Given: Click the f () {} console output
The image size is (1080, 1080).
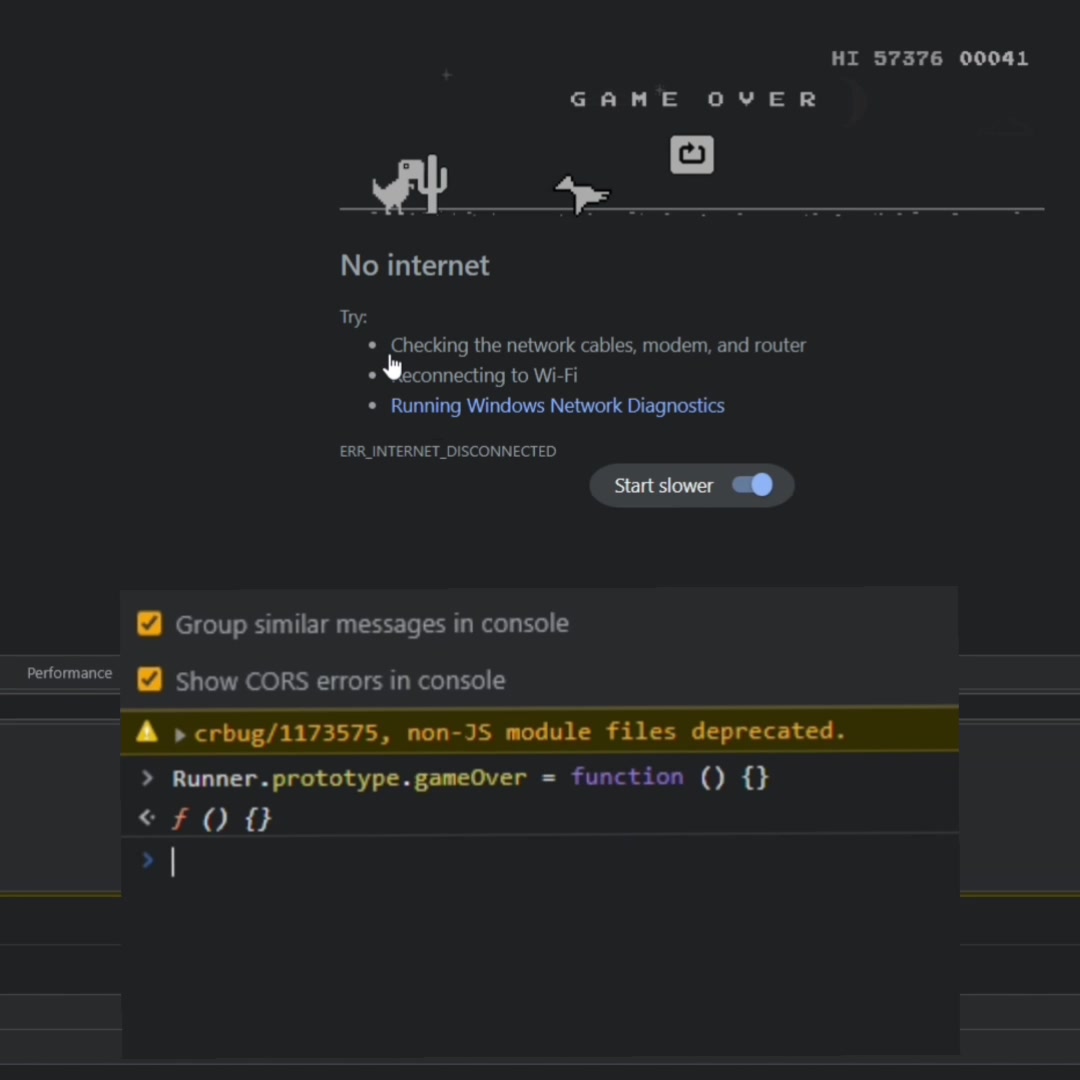Looking at the screenshot, I should 222,819.
